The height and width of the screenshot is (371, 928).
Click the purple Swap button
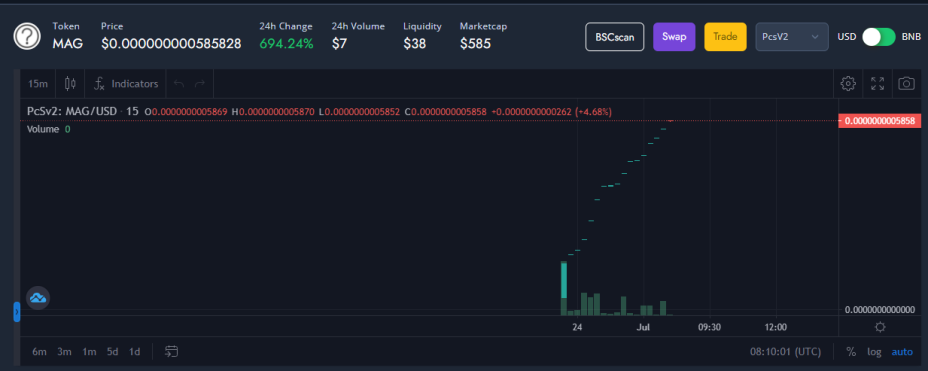click(x=674, y=37)
